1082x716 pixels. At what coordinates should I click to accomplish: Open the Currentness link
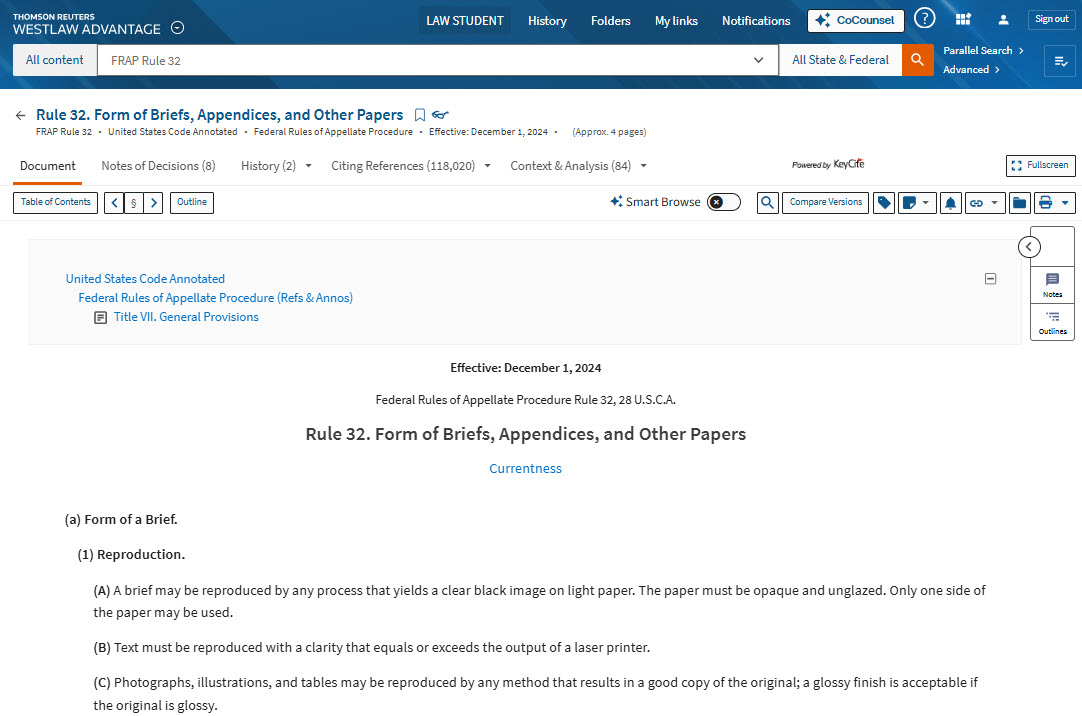point(525,468)
